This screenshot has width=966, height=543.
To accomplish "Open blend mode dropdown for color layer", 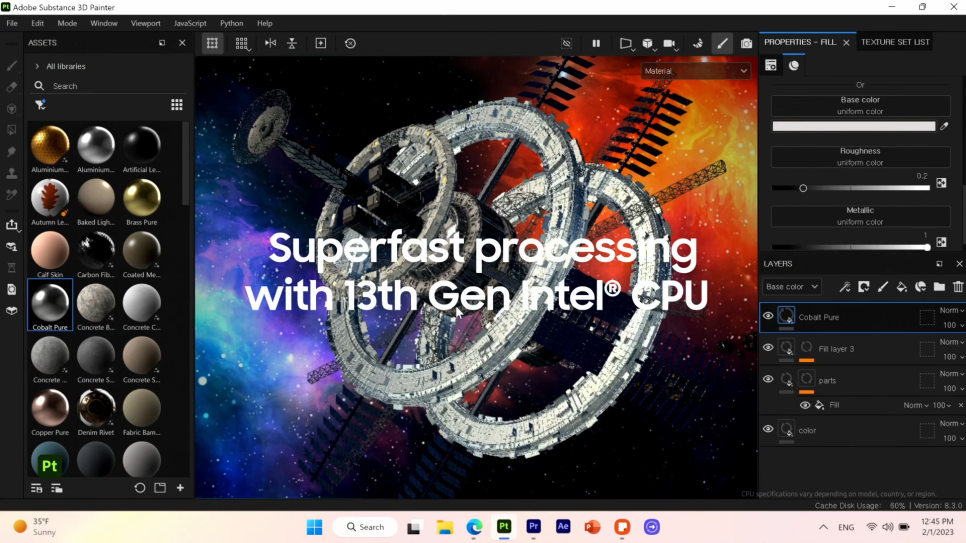I will click(951, 423).
